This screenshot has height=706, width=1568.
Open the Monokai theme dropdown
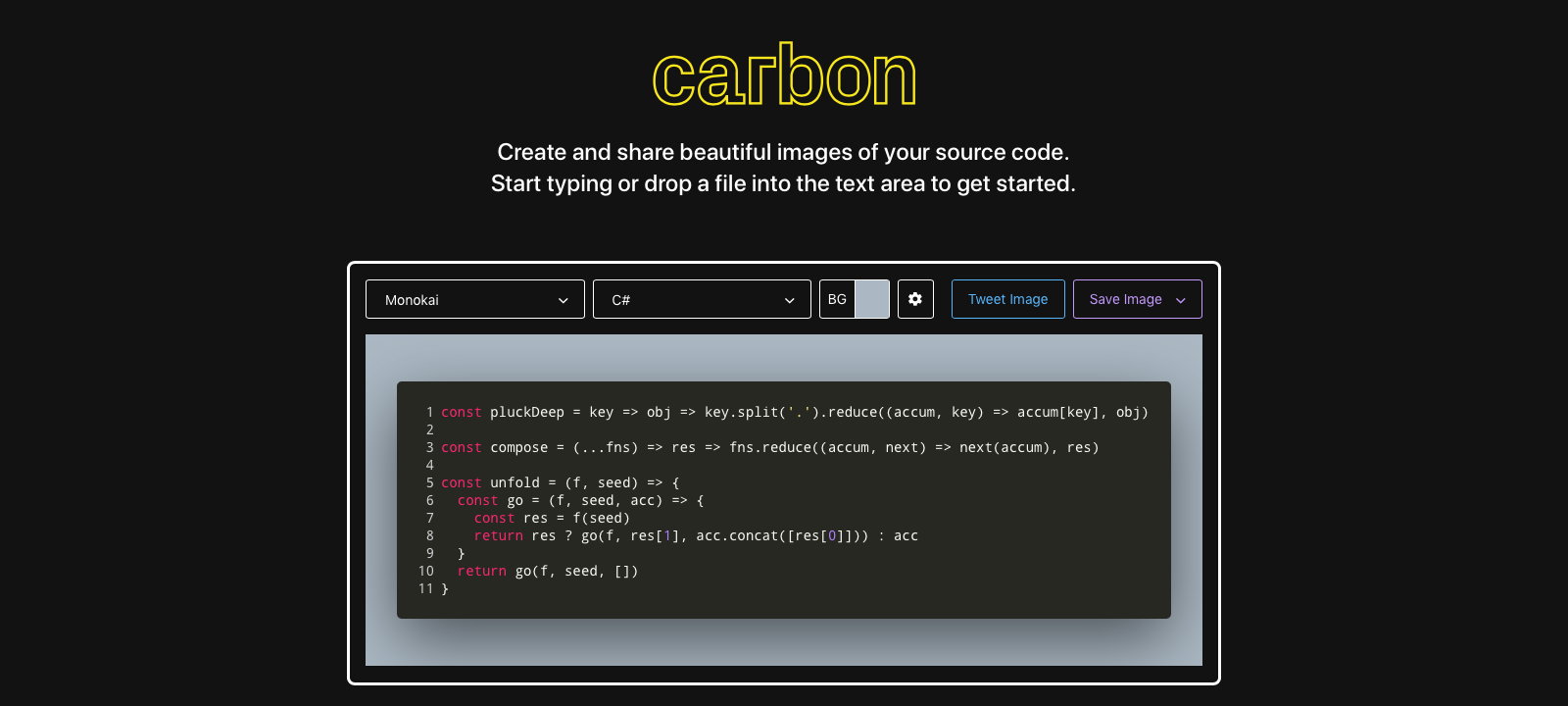[475, 299]
